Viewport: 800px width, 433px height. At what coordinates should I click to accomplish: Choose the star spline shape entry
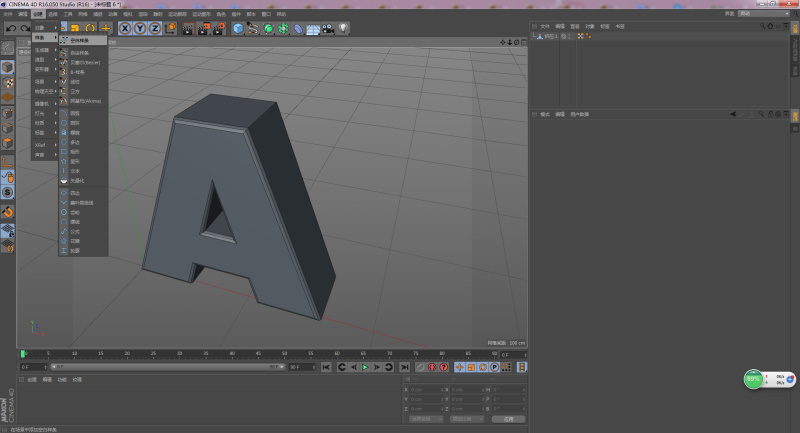coord(83,161)
